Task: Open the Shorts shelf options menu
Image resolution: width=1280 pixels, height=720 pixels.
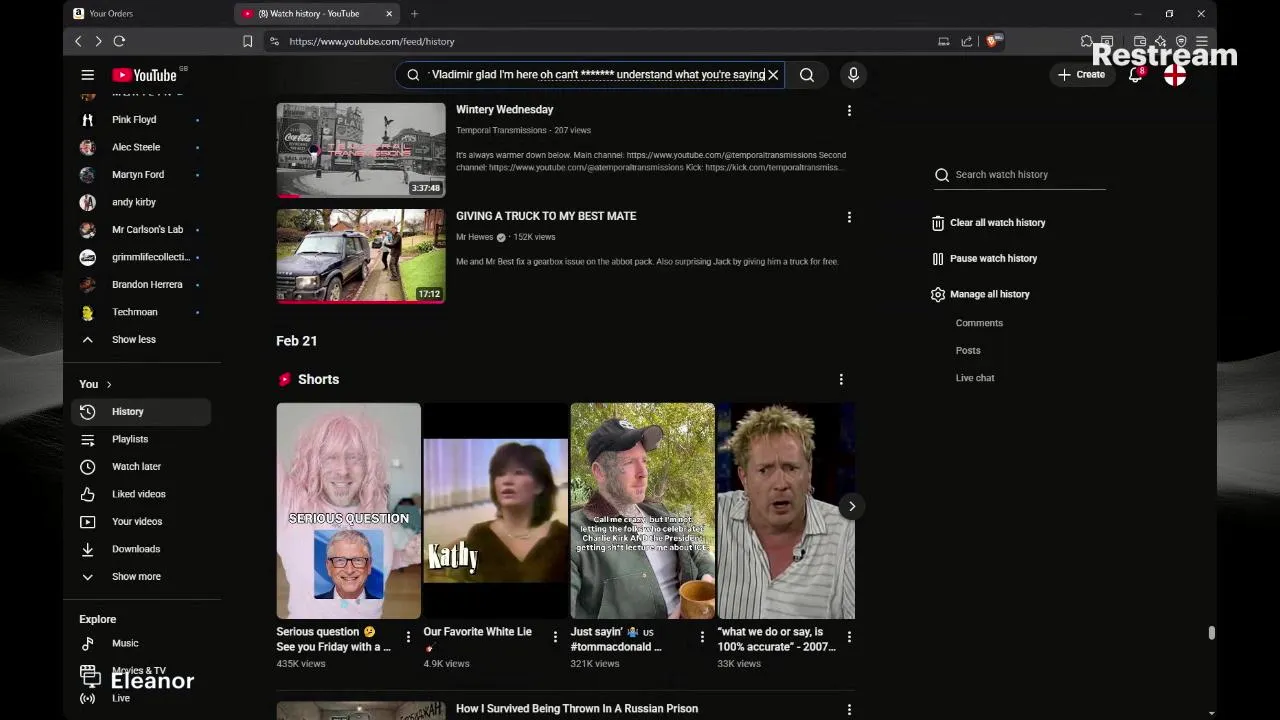Action: tap(841, 380)
